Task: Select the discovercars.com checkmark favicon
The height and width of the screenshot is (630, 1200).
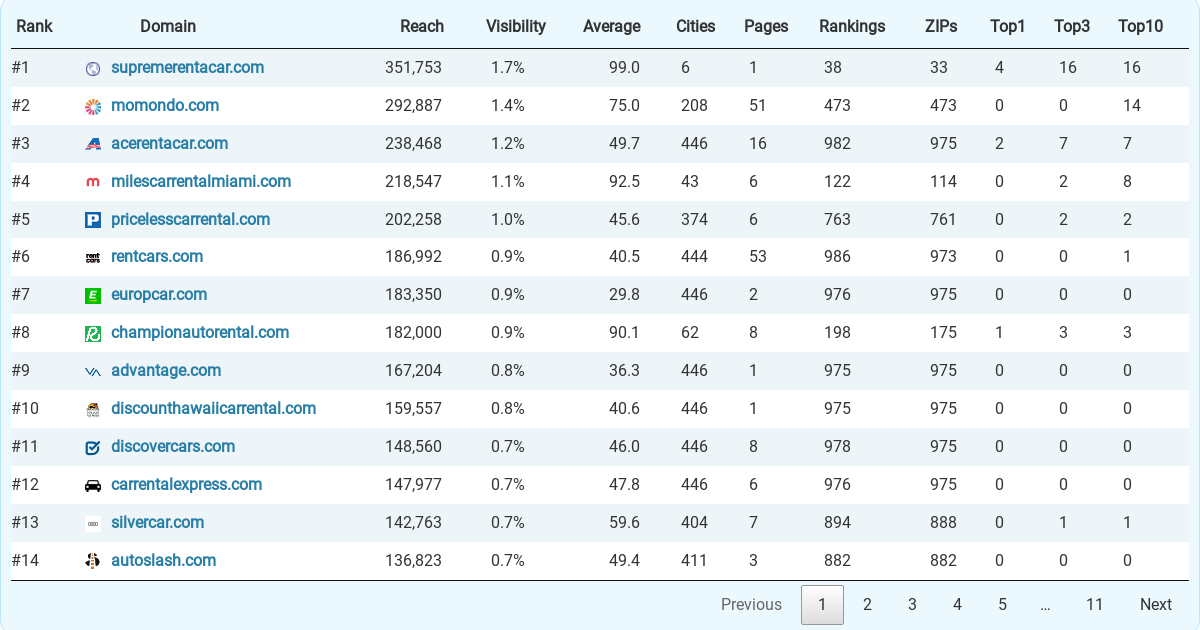Action: (93, 446)
